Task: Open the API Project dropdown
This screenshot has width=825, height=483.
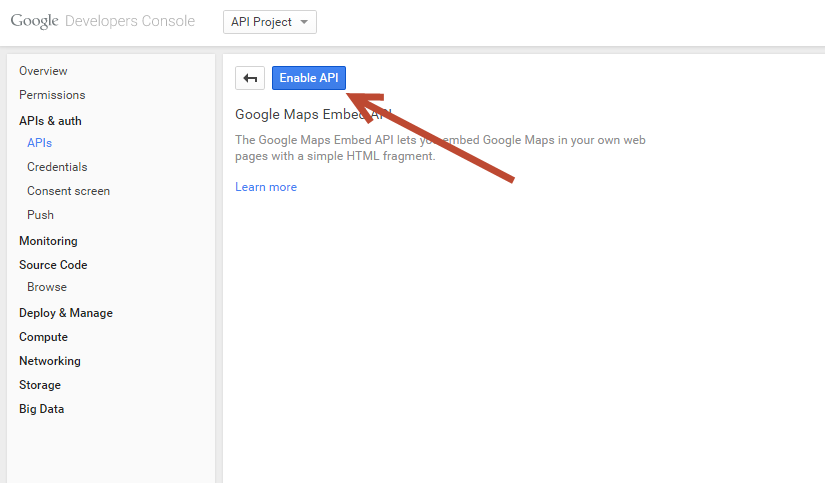Action: pos(270,22)
